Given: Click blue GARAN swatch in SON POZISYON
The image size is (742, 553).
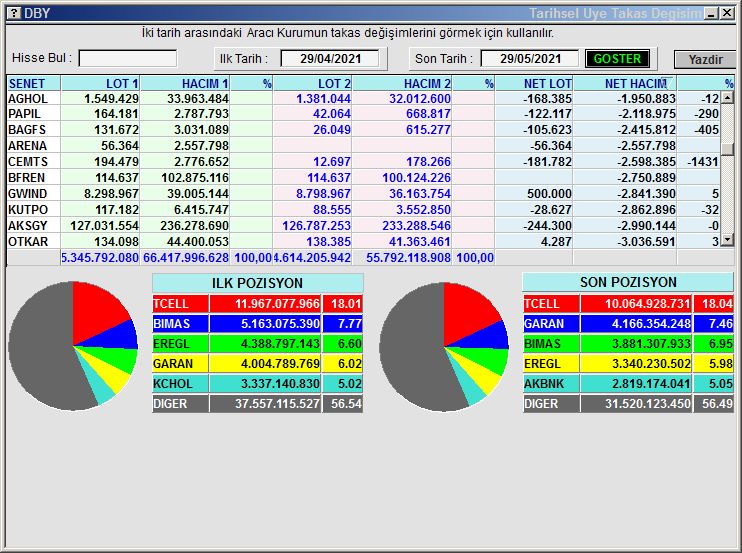Looking at the screenshot, I should tap(550, 324).
